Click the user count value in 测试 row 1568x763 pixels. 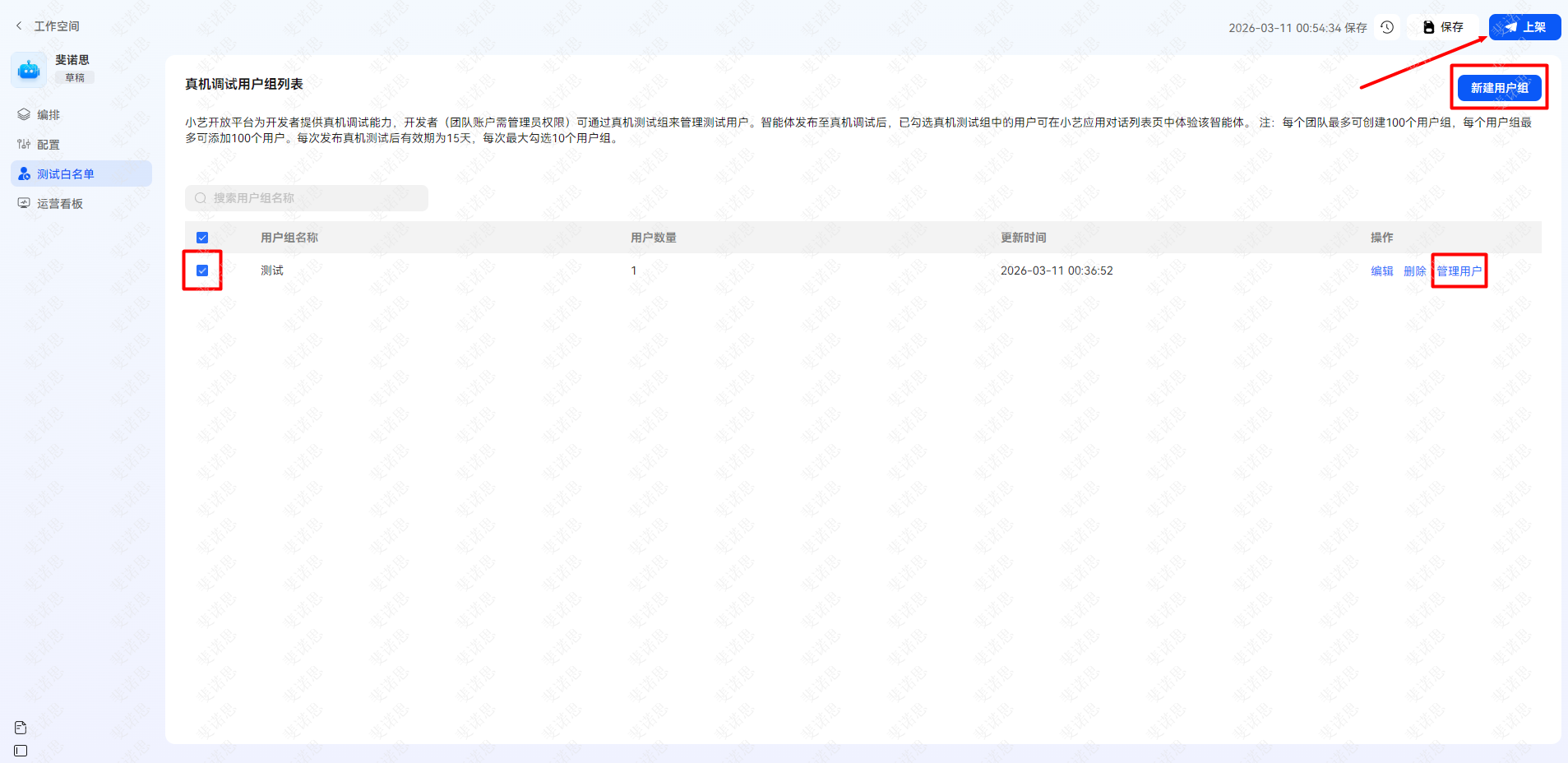click(634, 271)
